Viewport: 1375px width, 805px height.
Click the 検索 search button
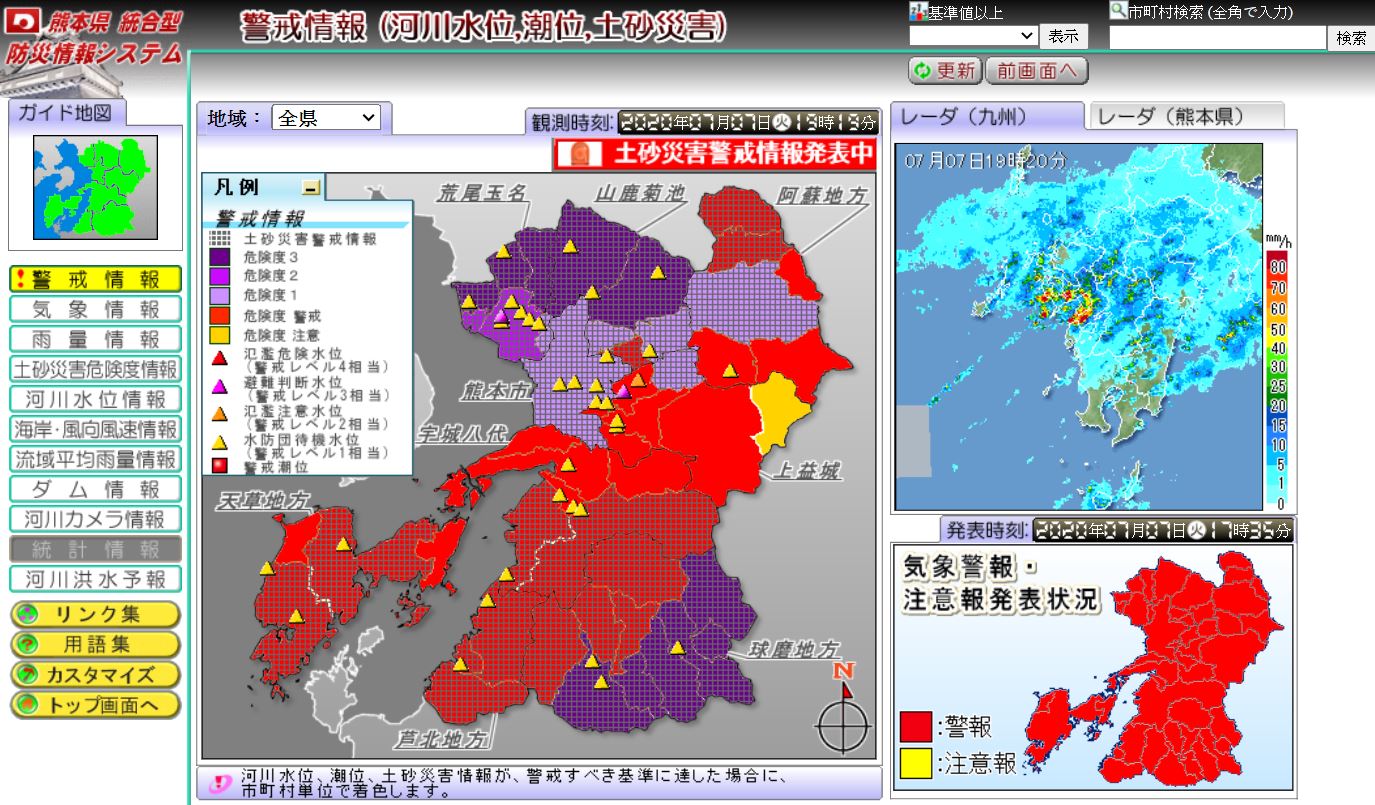tap(1351, 37)
